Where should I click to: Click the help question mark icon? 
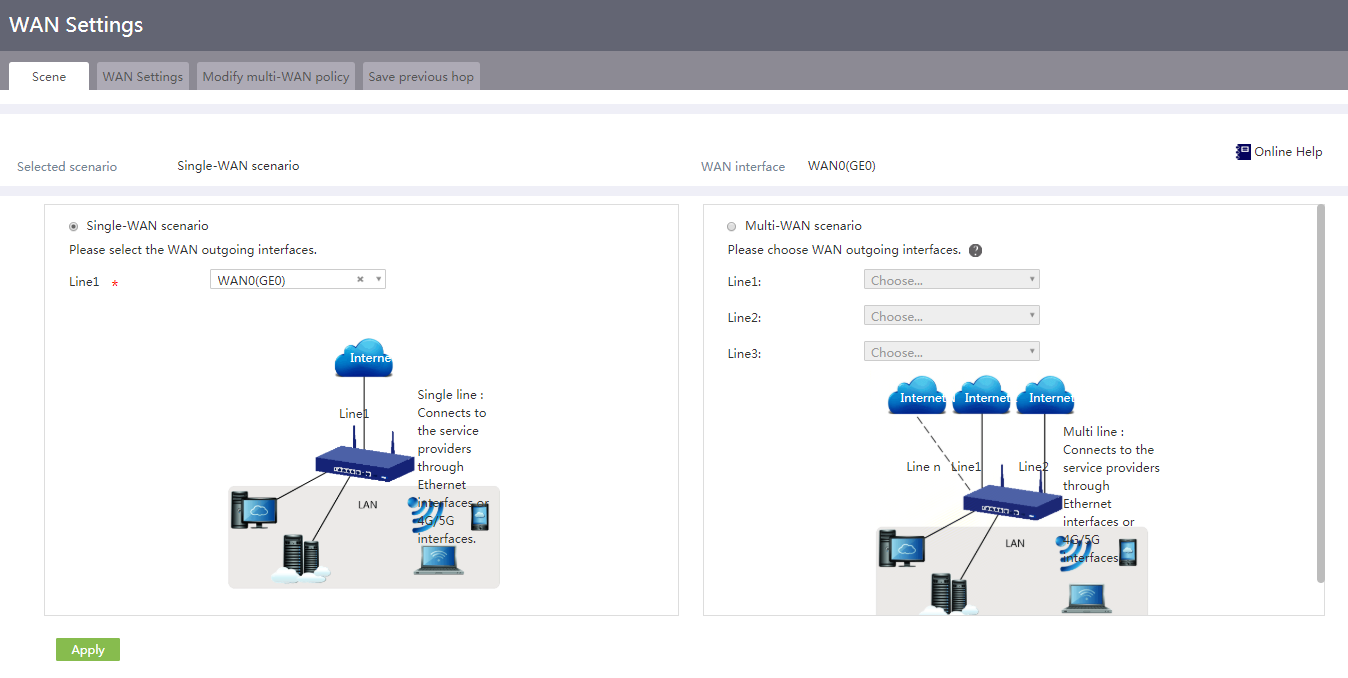click(x=975, y=250)
